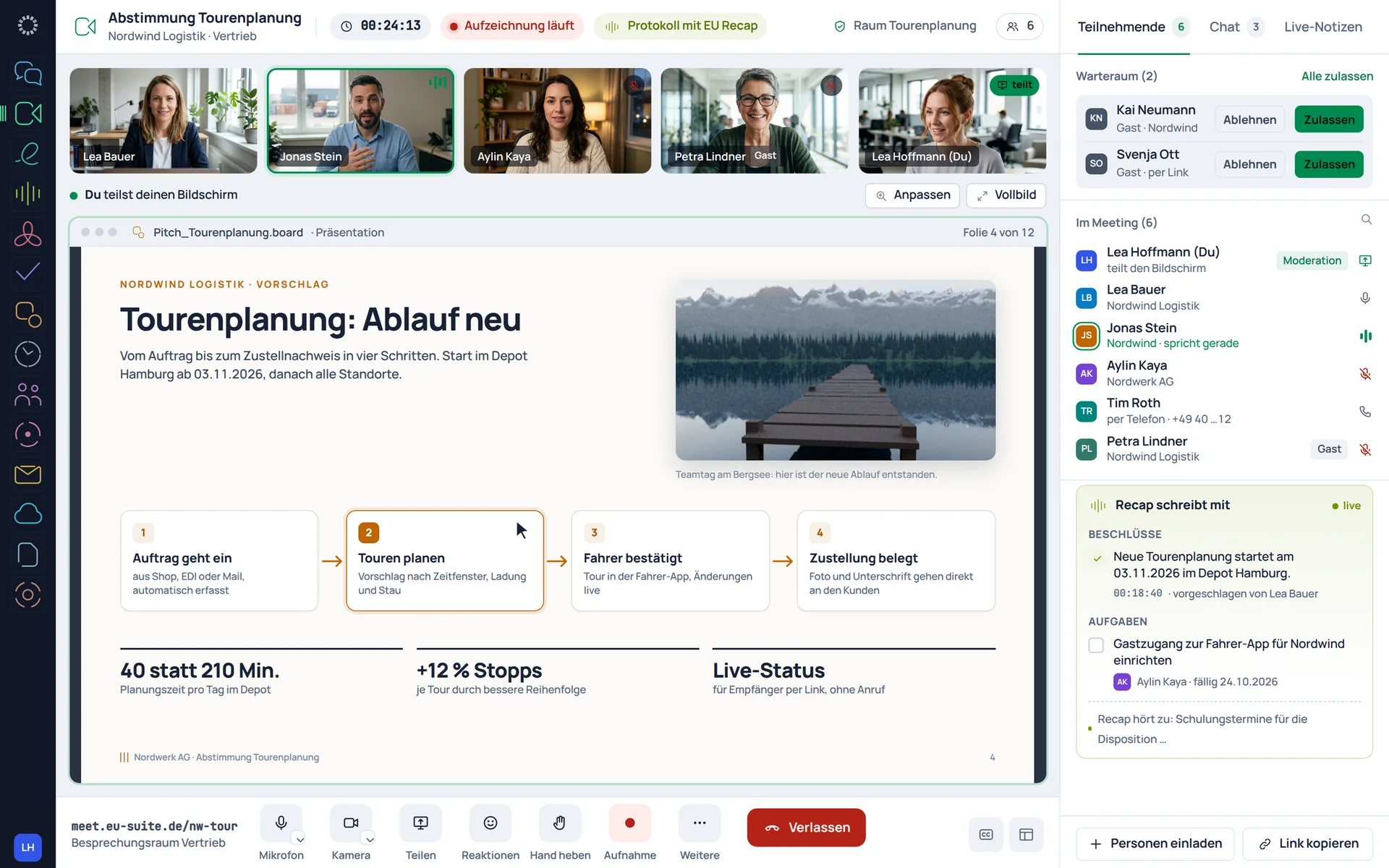Click the approved Beschluss checkmark for Neue Tourenplanung
The image size is (1389, 868).
point(1097,558)
